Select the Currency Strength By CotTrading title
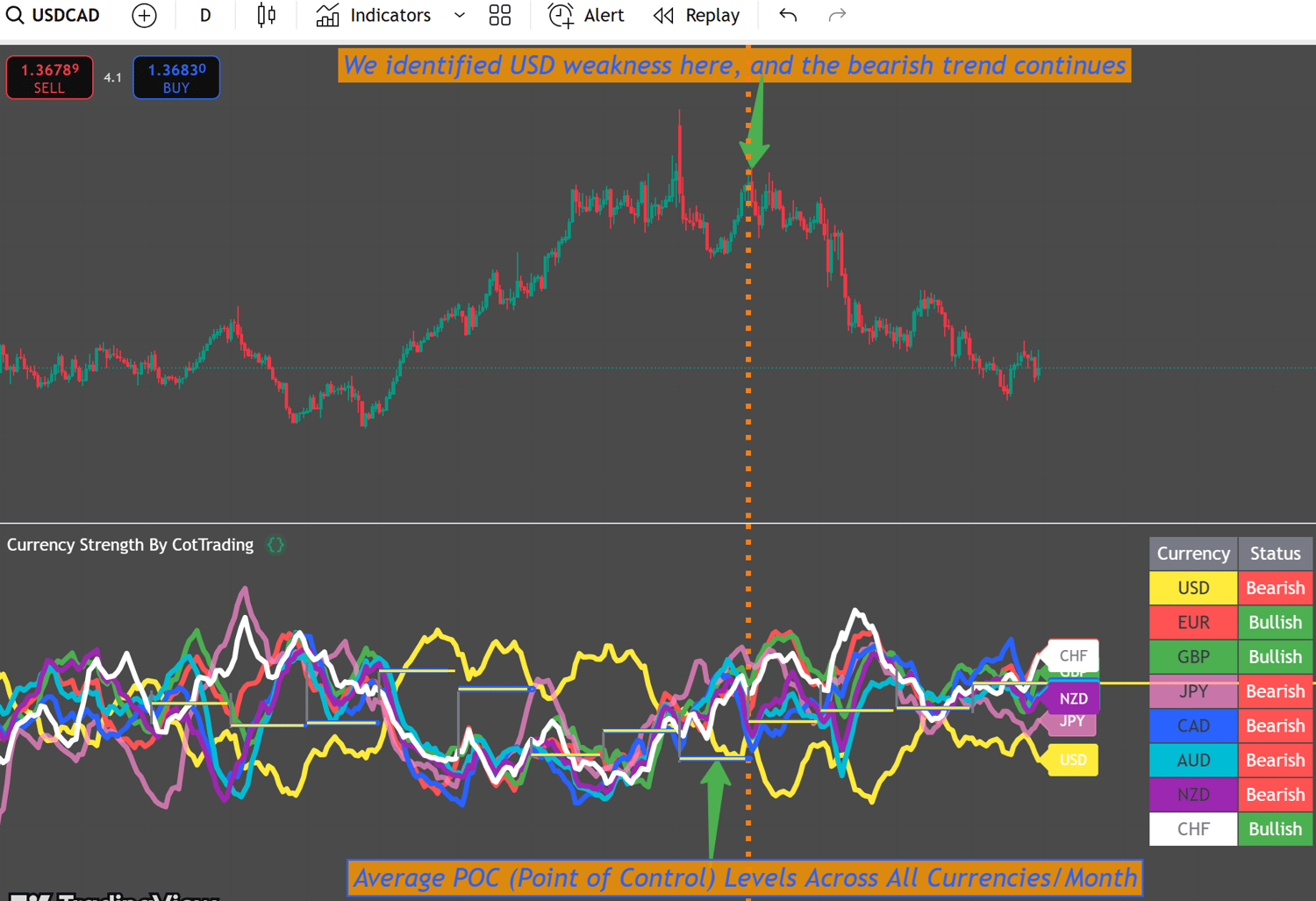The width and height of the screenshot is (1316, 901). (130, 545)
